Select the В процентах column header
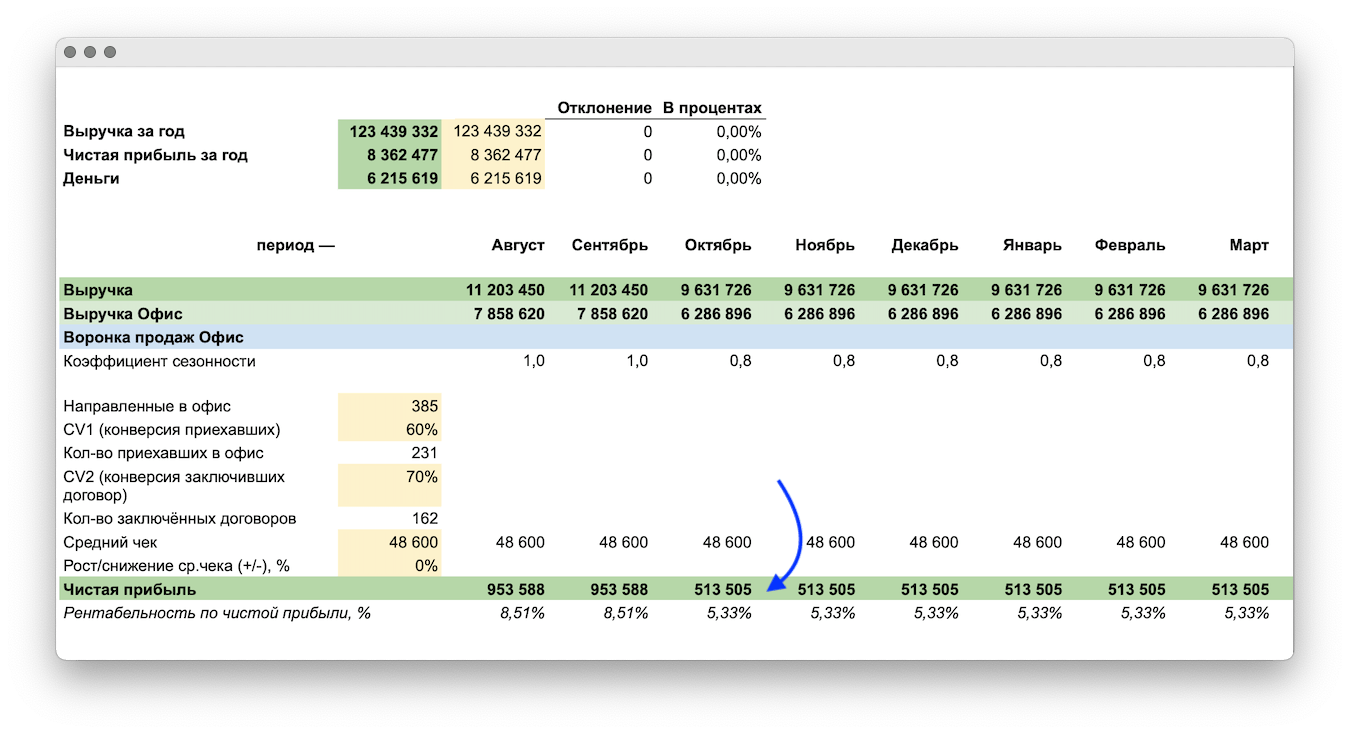Viewport: 1350px width, 734px height. point(712,108)
